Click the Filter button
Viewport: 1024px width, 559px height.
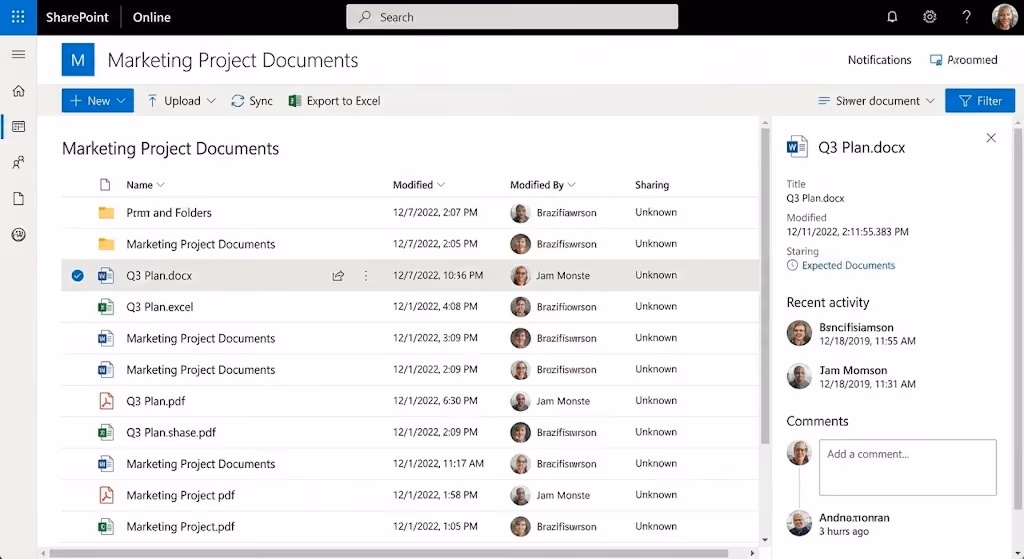980,101
